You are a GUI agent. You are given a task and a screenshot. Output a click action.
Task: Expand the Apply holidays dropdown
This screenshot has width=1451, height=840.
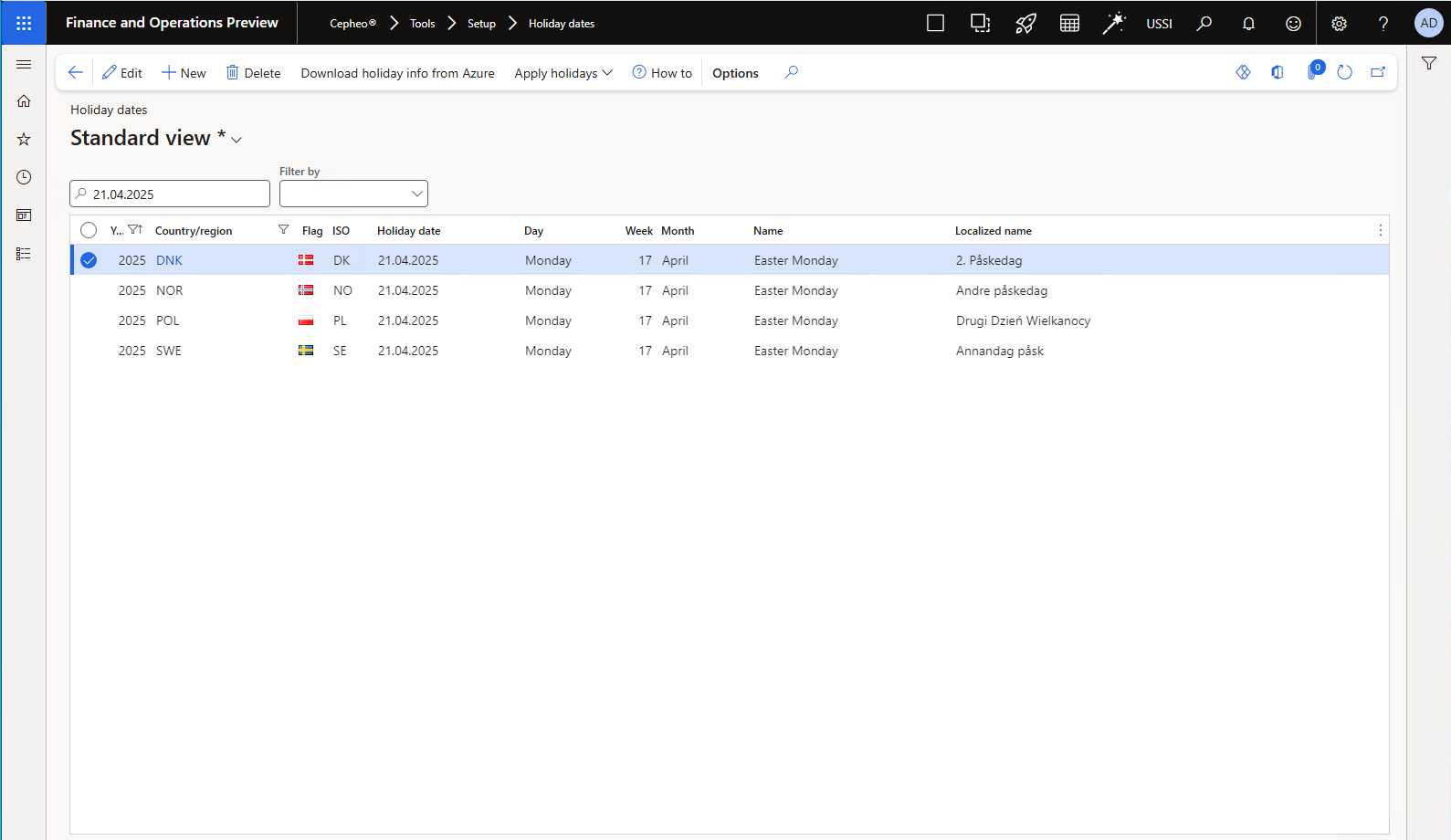(563, 73)
